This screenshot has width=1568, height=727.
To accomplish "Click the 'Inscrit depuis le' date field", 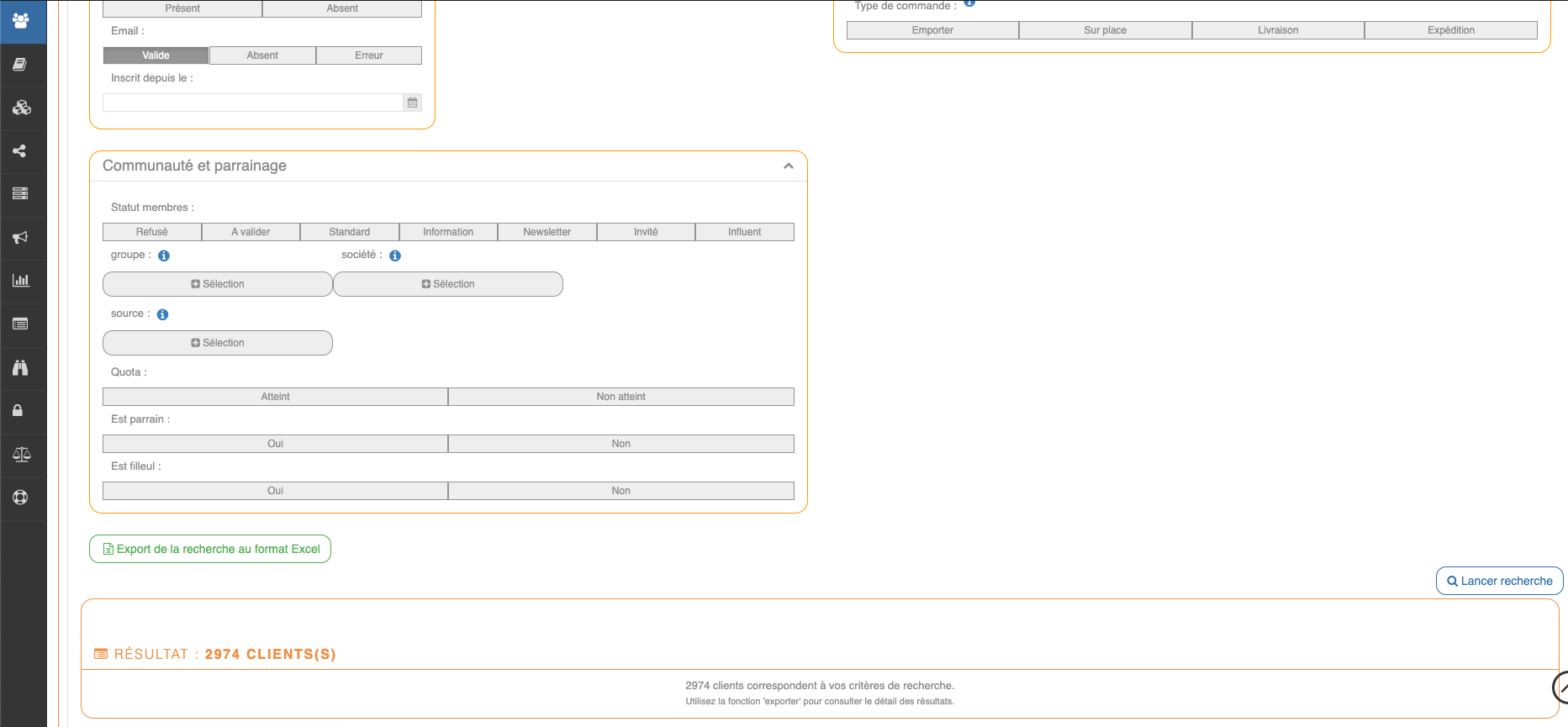I will coord(253,103).
